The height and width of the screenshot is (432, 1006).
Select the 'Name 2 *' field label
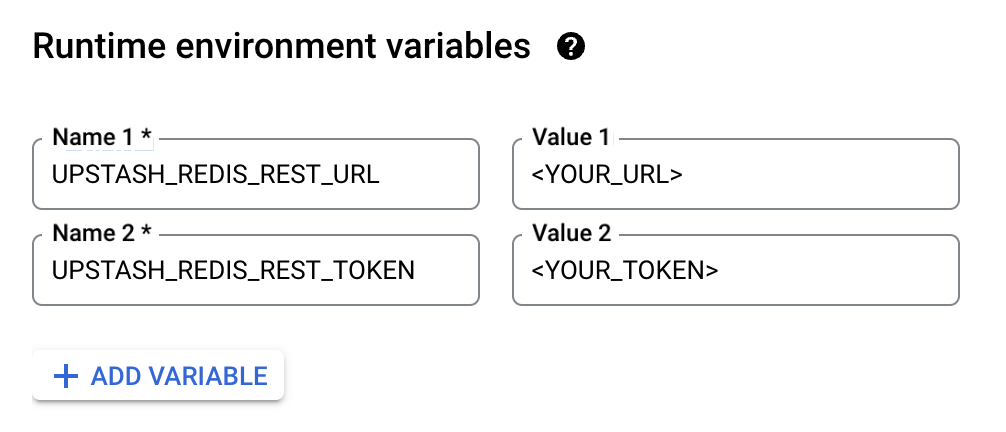pos(102,233)
